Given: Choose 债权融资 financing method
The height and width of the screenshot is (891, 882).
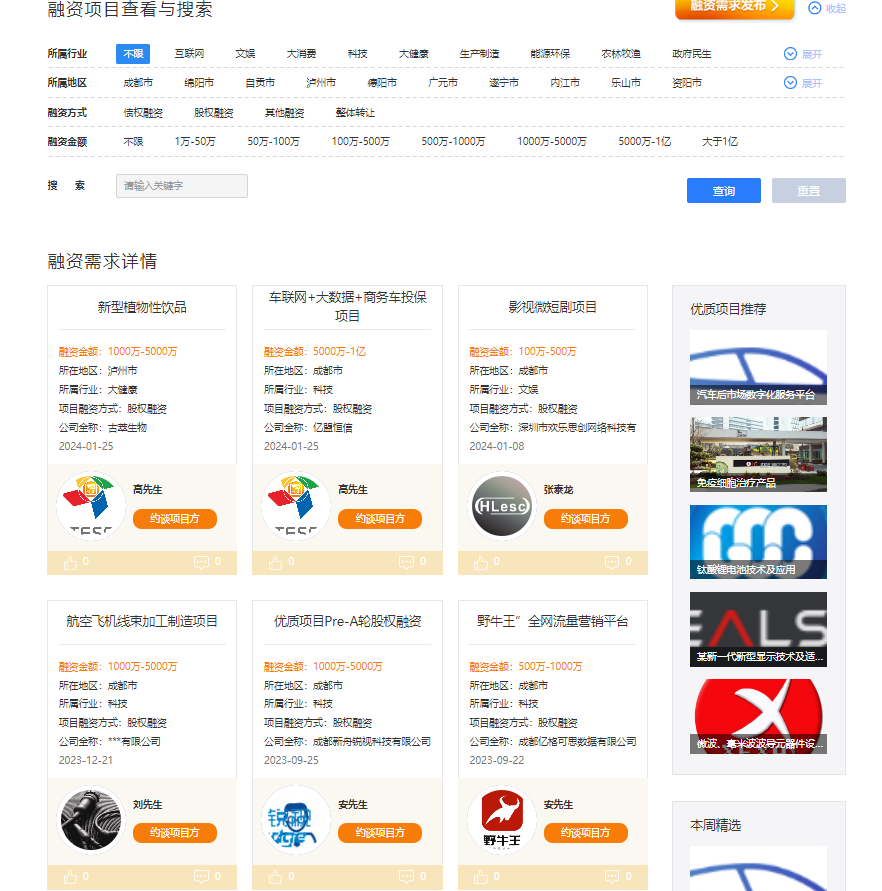Looking at the screenshot, I should [x=143, y=113].
